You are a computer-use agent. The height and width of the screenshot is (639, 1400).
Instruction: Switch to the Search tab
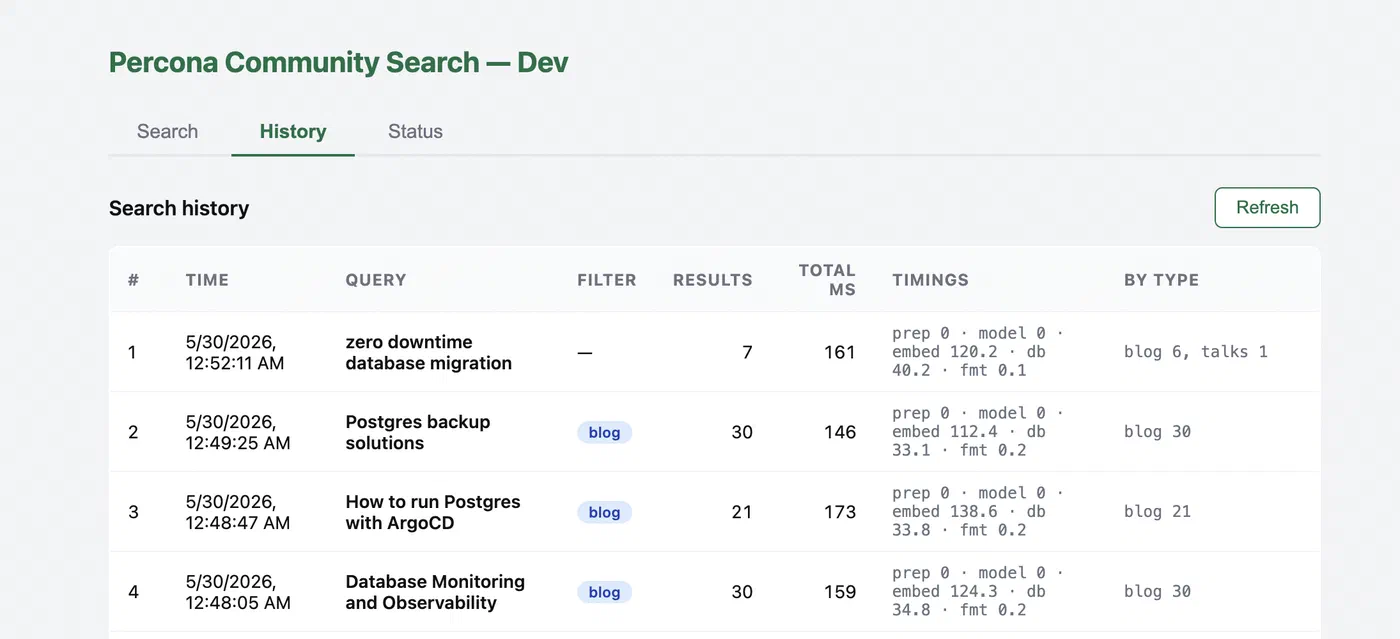pos(167,131)
